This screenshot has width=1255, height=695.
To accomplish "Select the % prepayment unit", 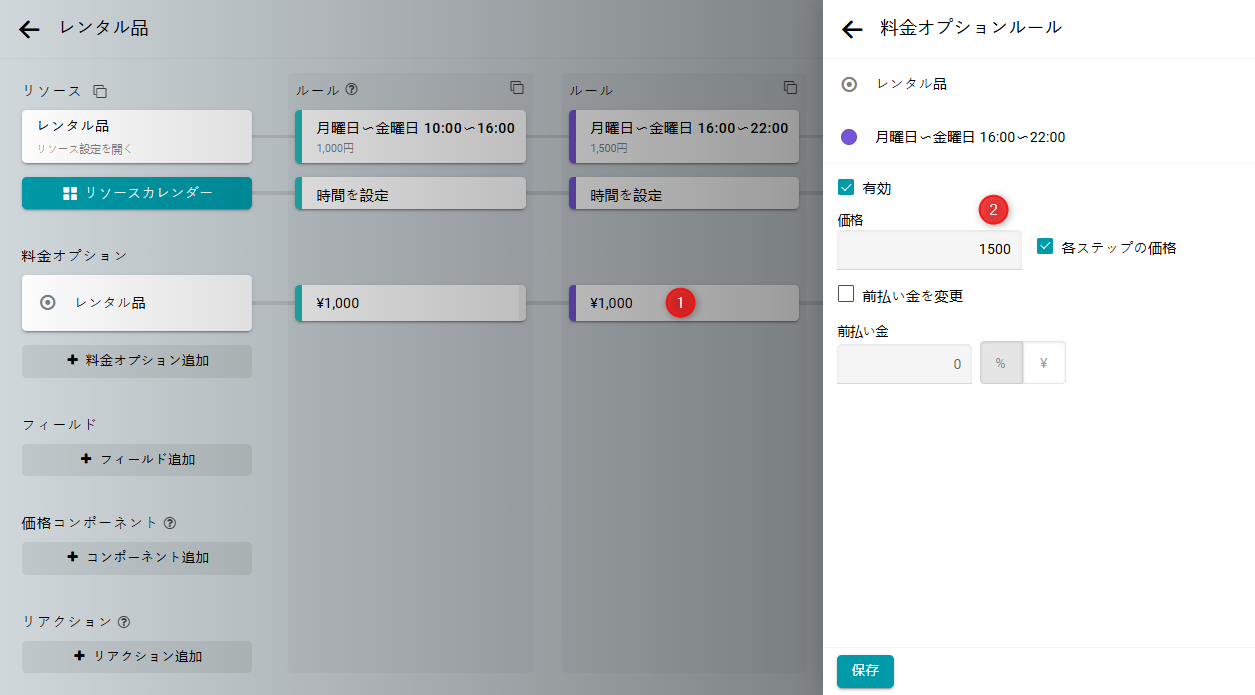I will click(1000, 363).
